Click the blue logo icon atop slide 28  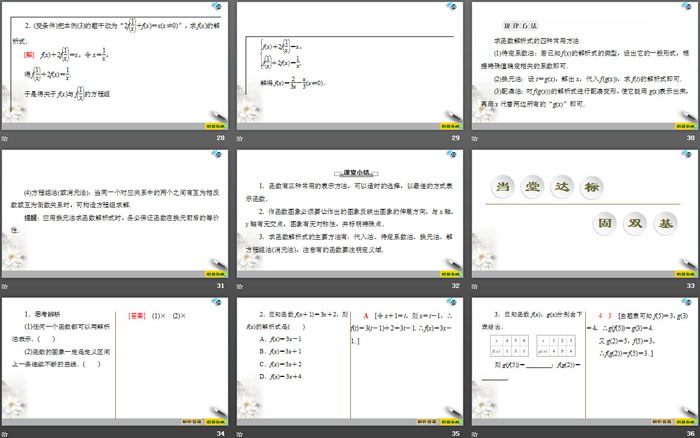coord(217,6)
